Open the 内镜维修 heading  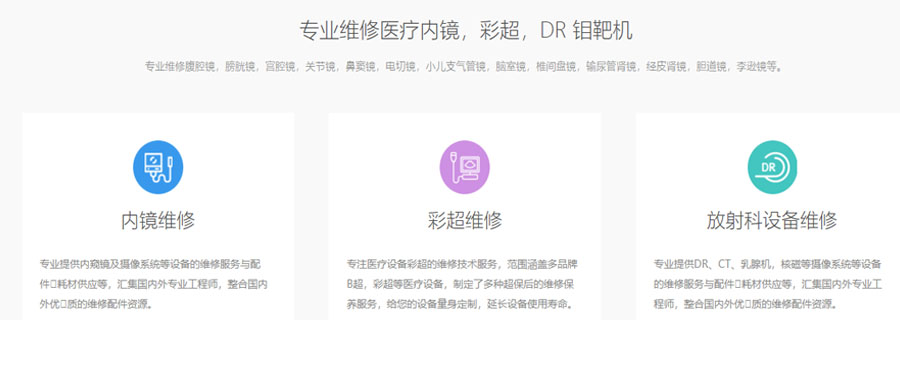click(x=158, y=220)
